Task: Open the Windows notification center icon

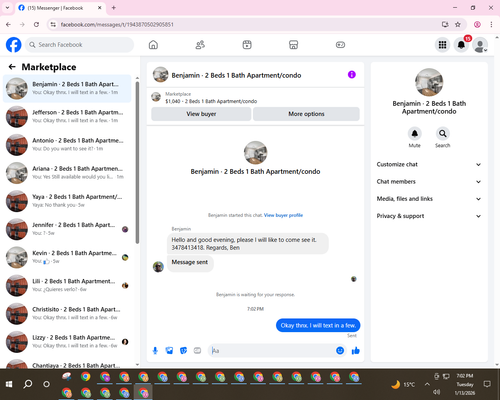Action: click(487, 384)
